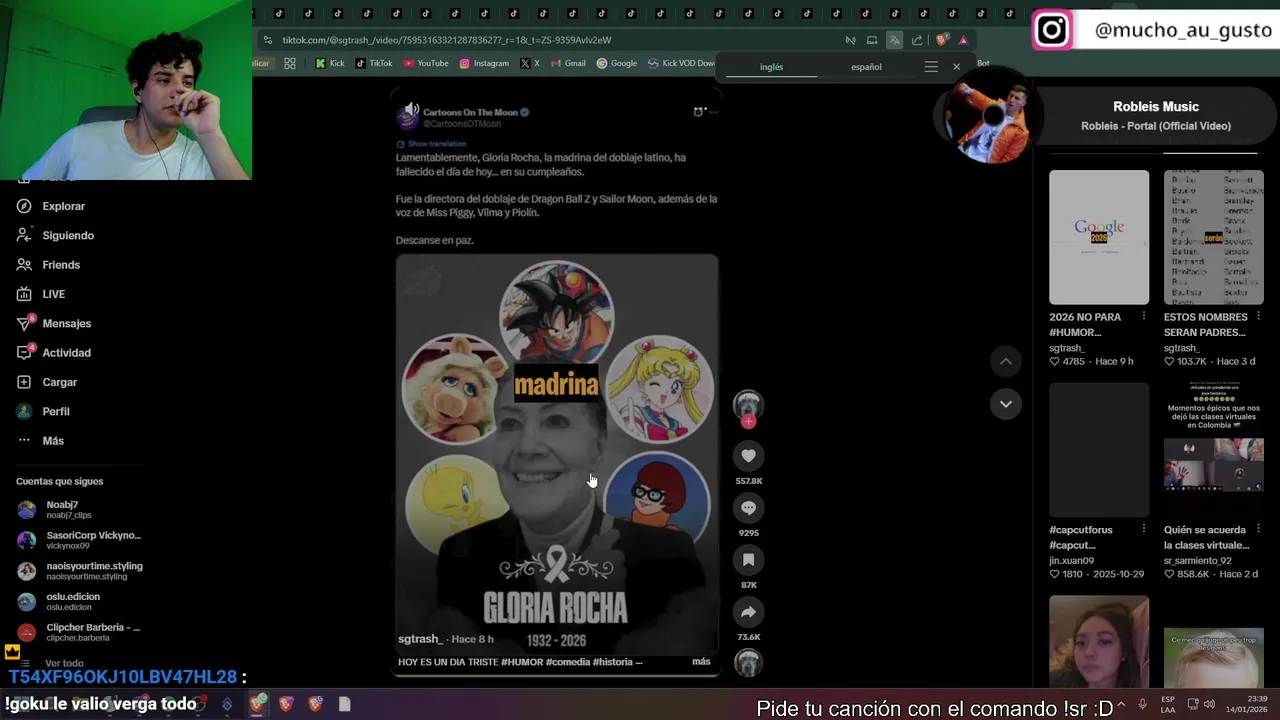Go to previous video arrow

pos(1006,361)
